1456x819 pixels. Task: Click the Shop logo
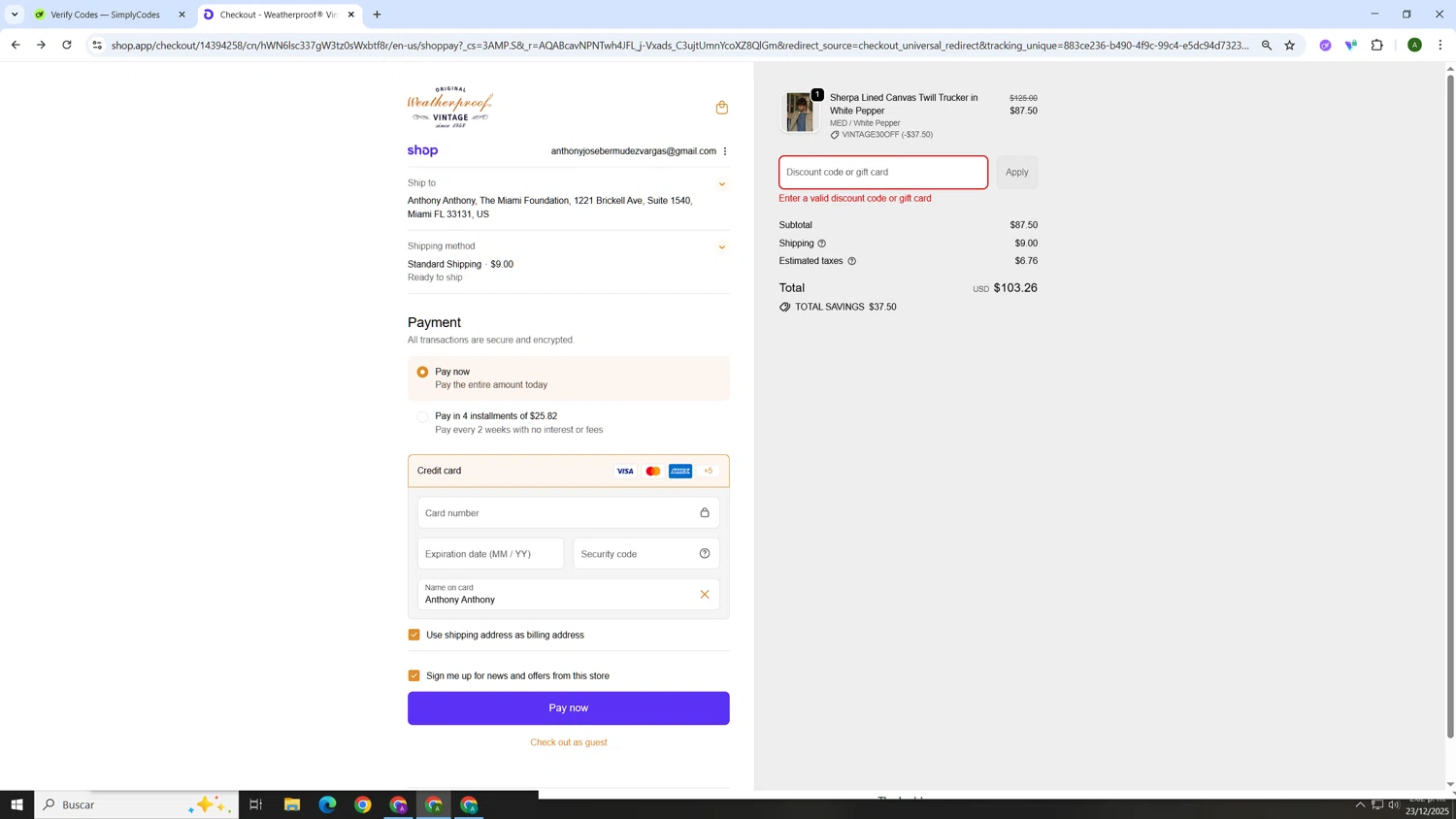pyautogui.click(x=422, y=150)
